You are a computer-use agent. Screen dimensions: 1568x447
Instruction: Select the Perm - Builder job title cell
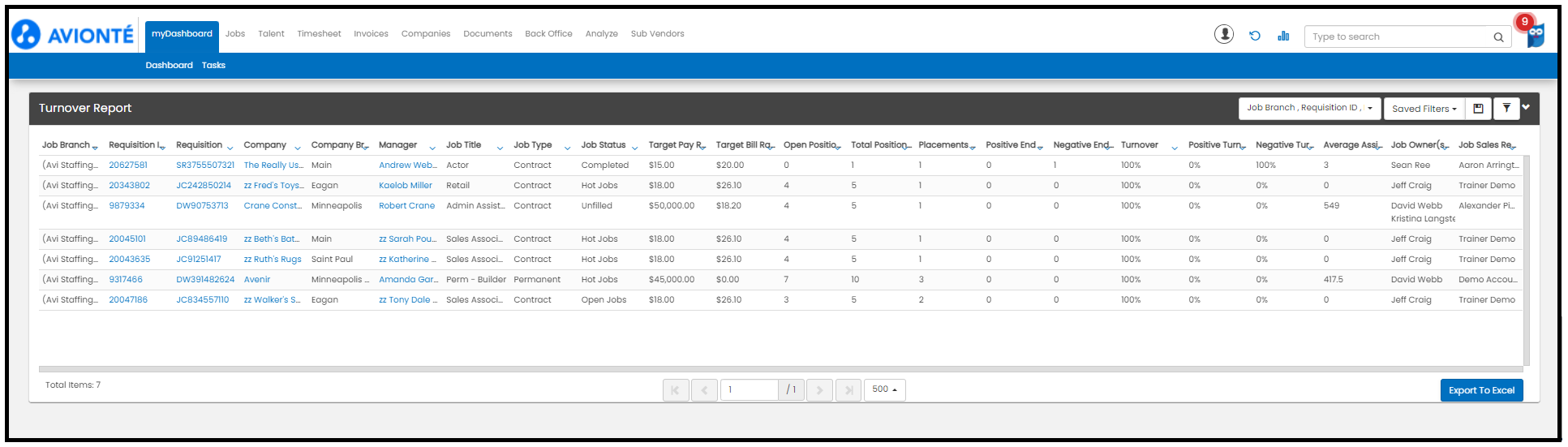[476, 280]
